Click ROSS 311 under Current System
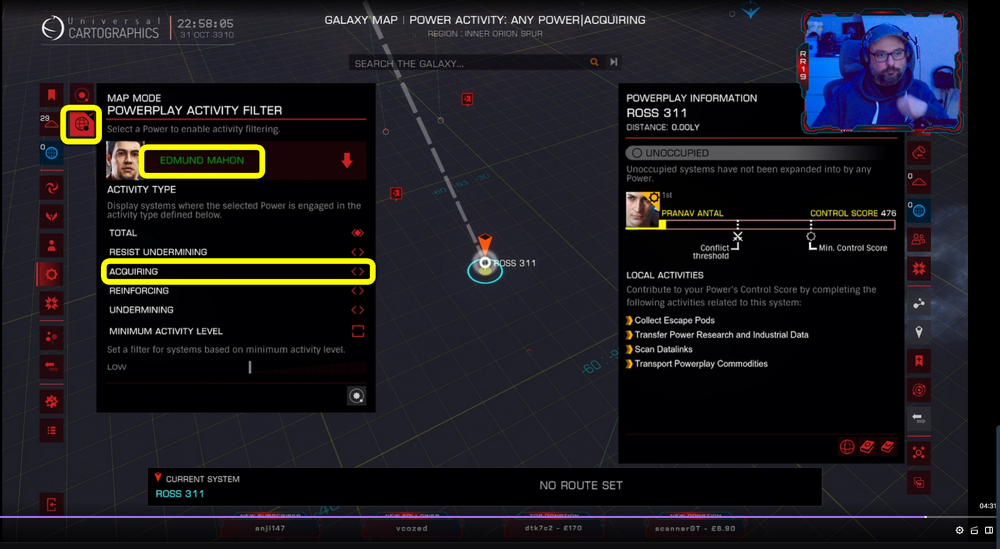This screenshot has height=549, width=1000. (x=180, y=494)
